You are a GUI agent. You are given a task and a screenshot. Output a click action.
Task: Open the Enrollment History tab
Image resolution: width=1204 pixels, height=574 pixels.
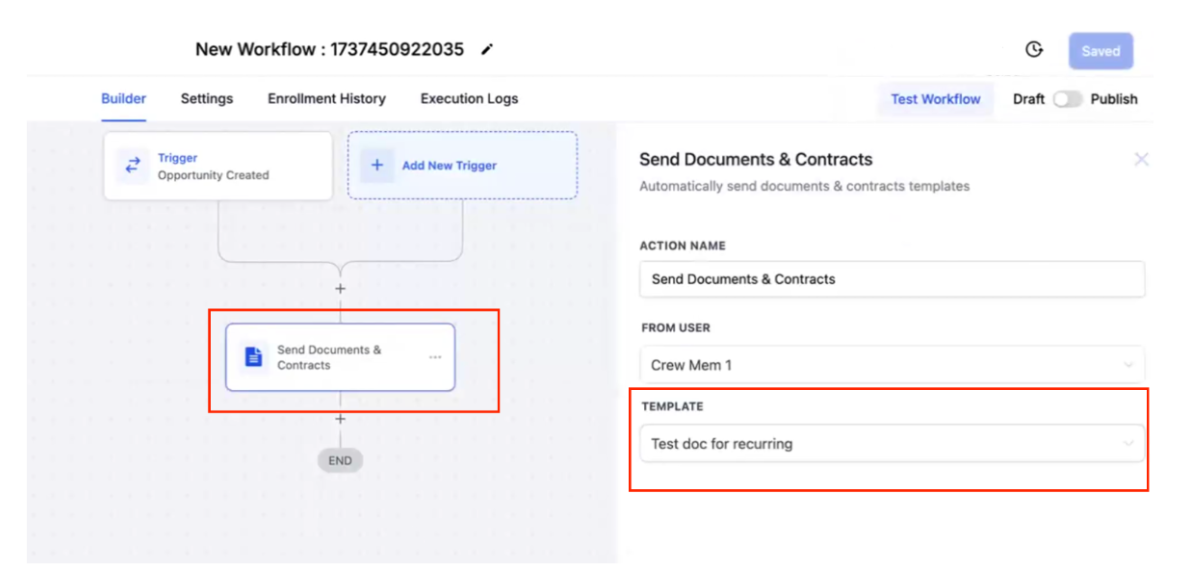326,99
